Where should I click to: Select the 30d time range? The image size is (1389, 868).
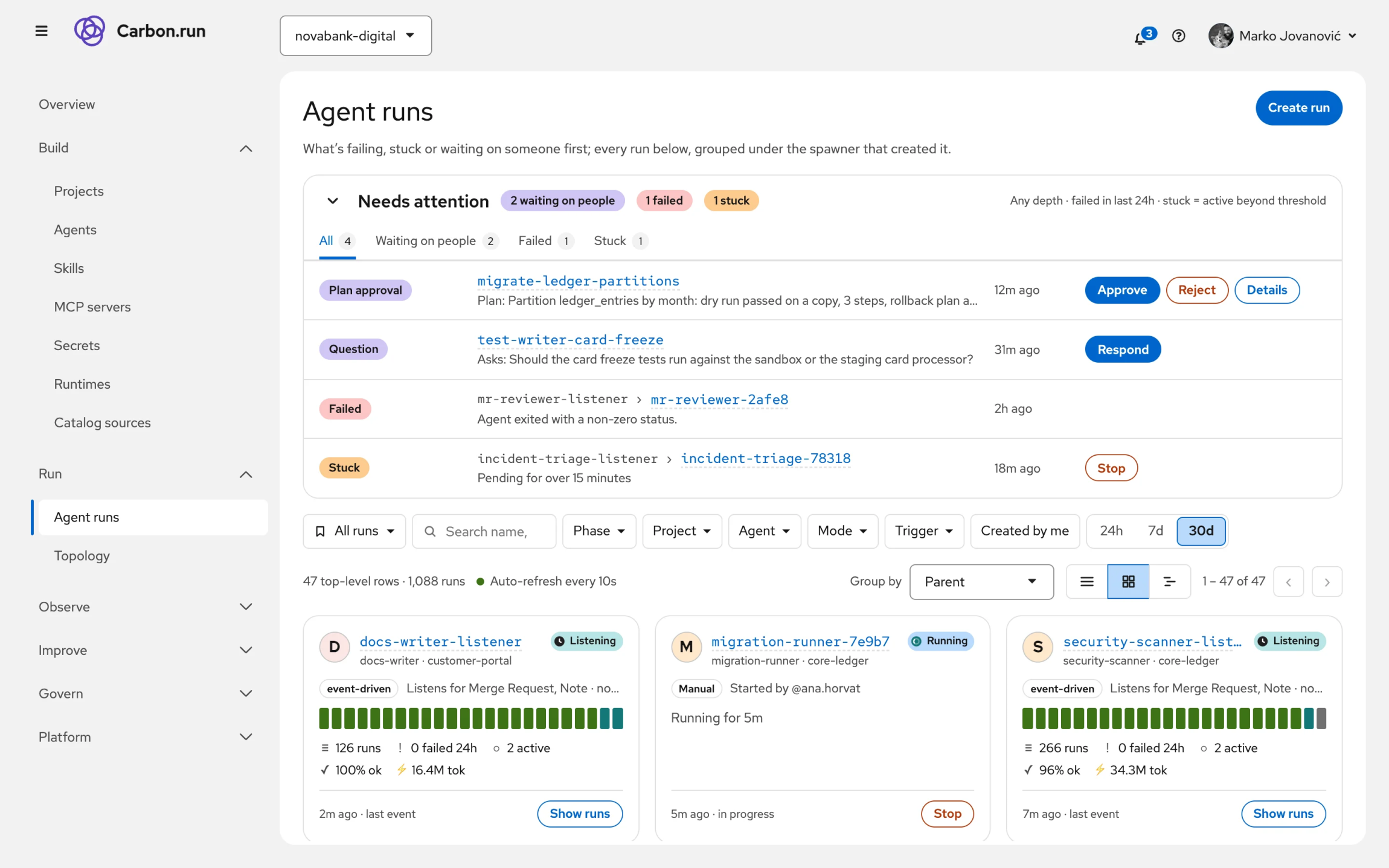coord(1201,531)
